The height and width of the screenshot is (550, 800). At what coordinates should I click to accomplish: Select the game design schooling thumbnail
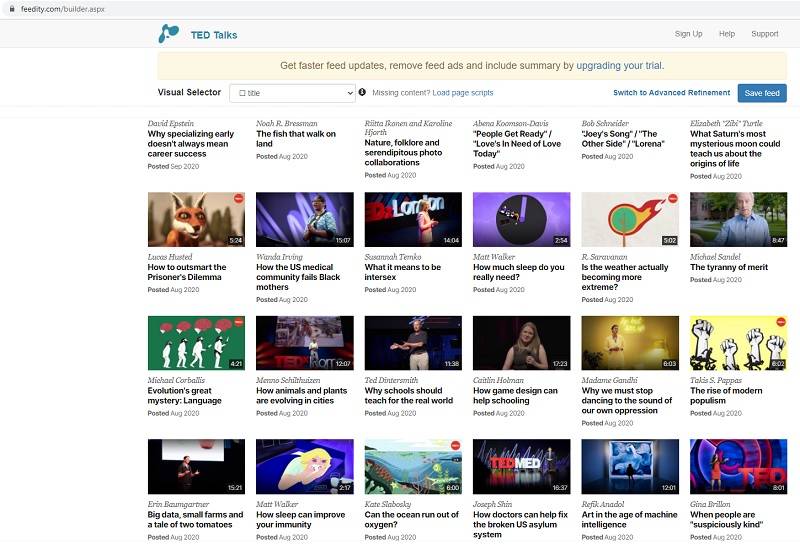click(x=521, y=343)
